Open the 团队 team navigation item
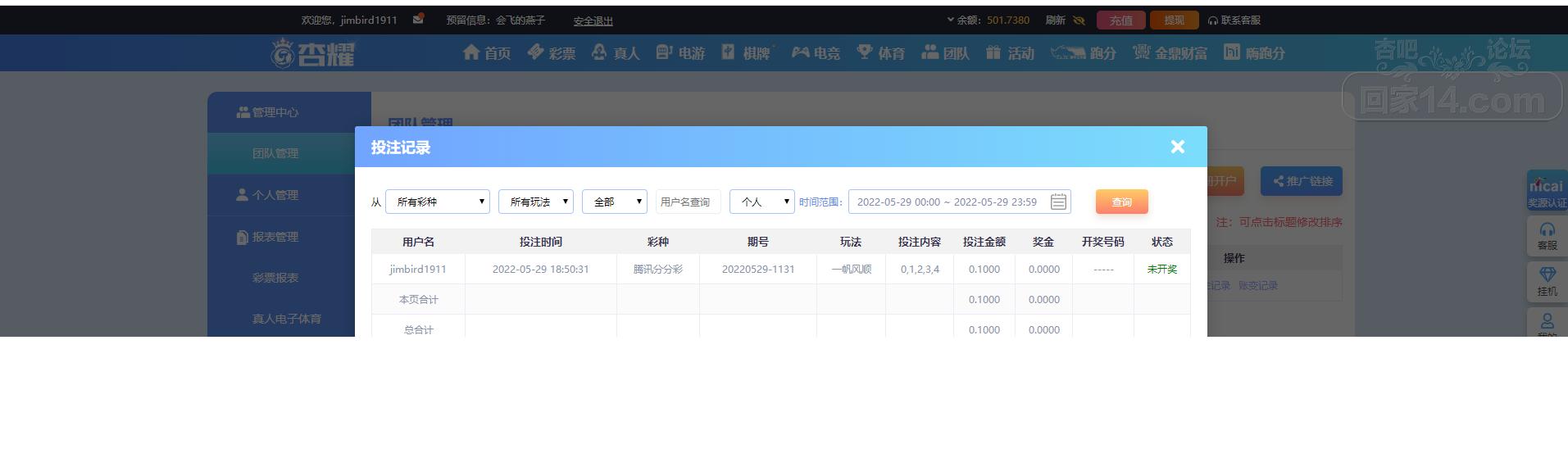This screenshot has width=1568, height=449. tap(945, 52)
